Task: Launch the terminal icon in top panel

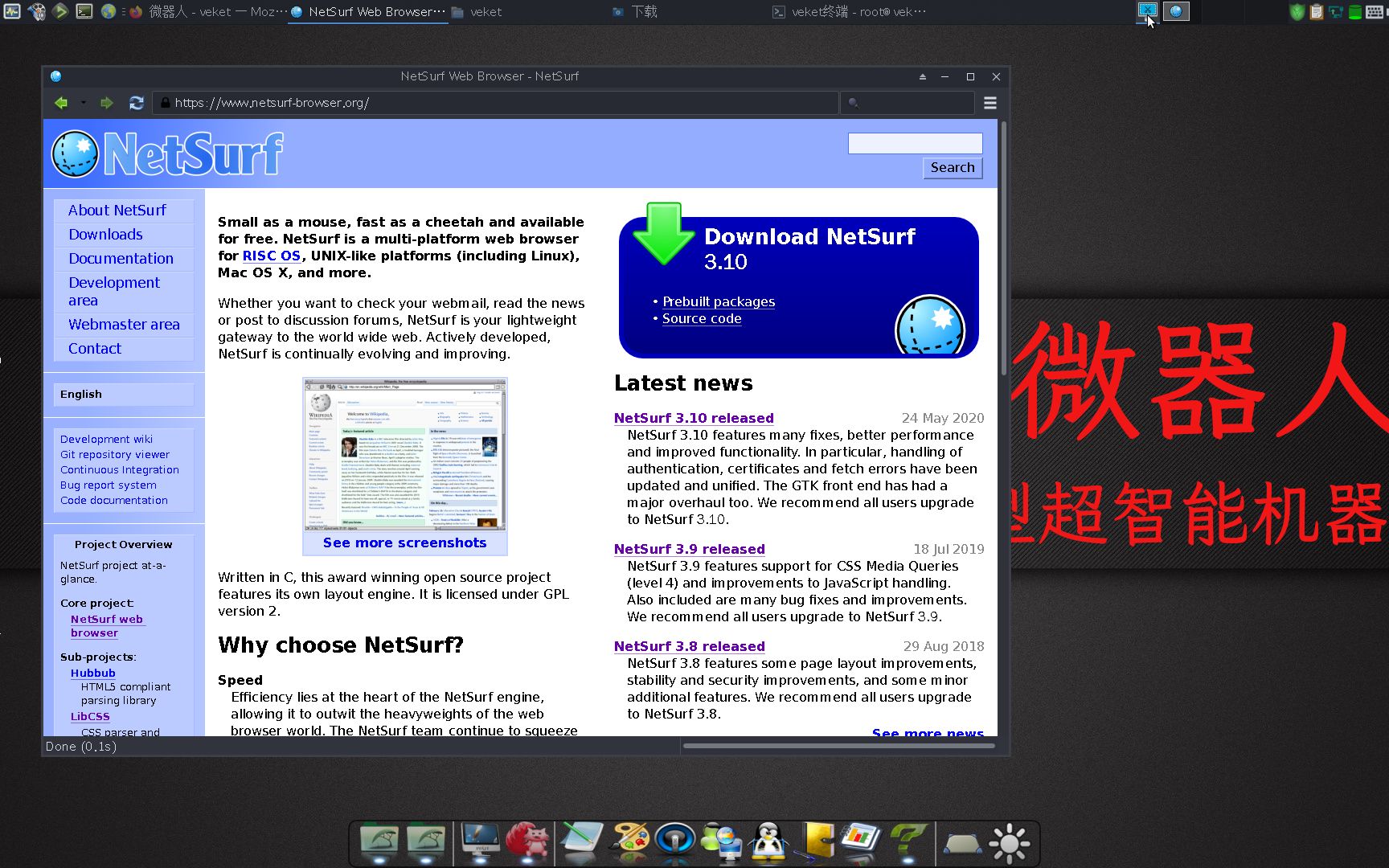Action: pyautogui.click(x=84, y=11)
